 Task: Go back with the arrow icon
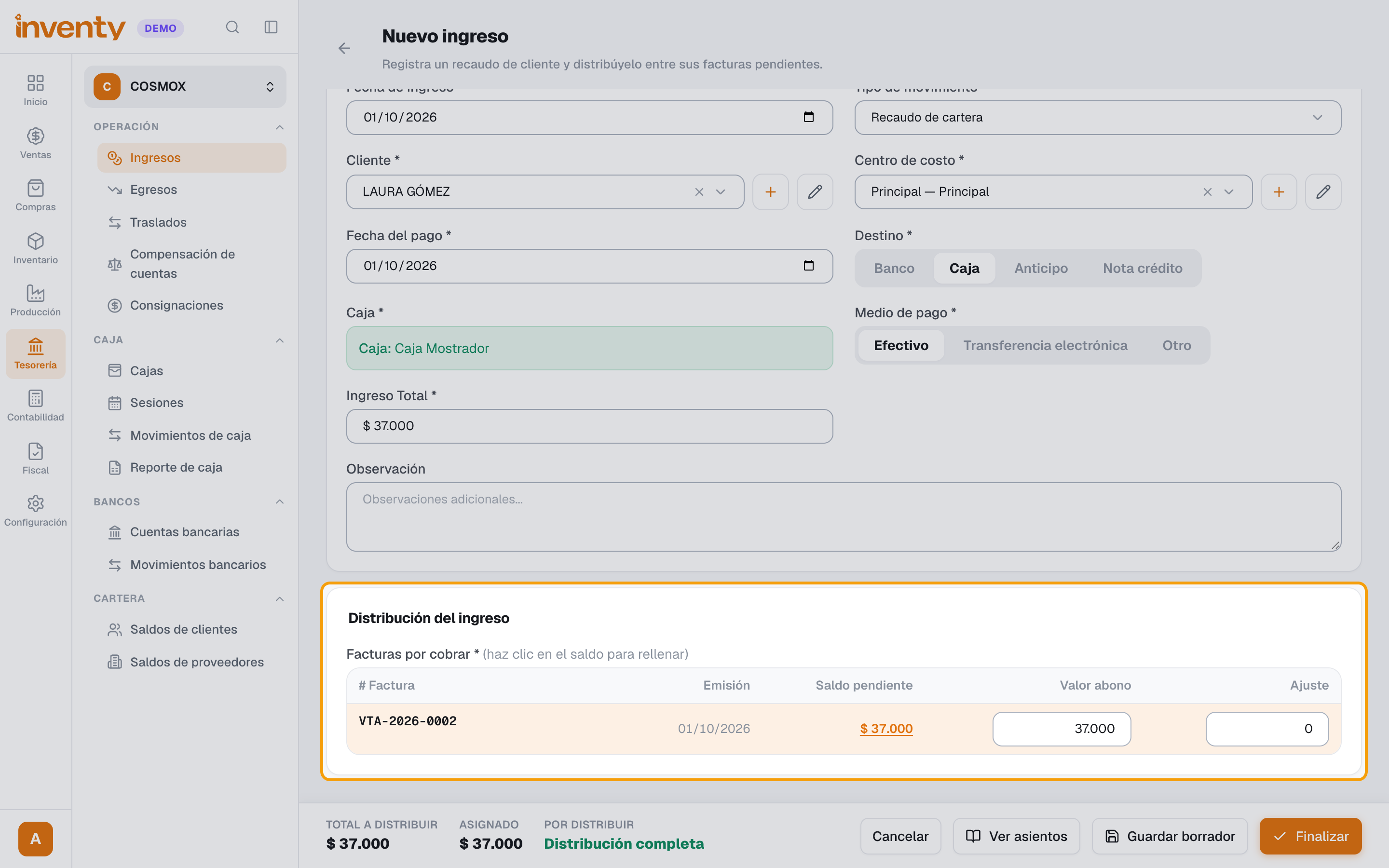click(344, 48)
